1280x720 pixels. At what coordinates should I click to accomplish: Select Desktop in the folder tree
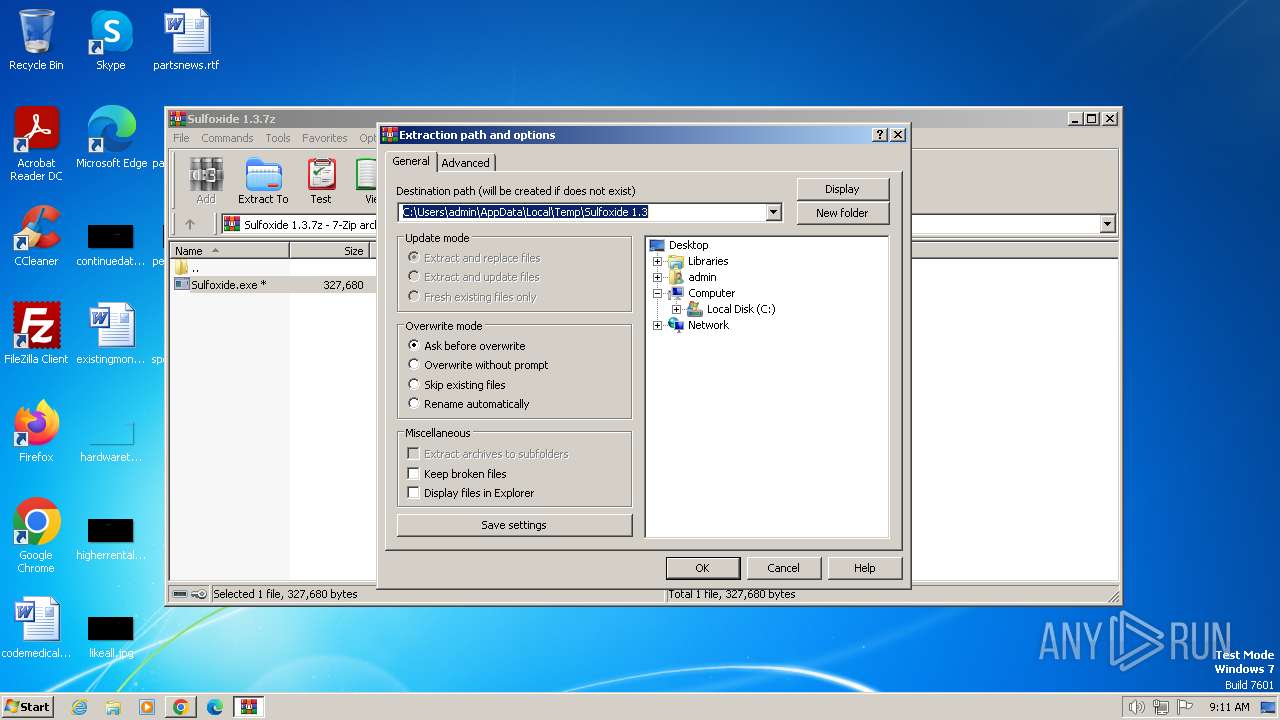[688, 245]
